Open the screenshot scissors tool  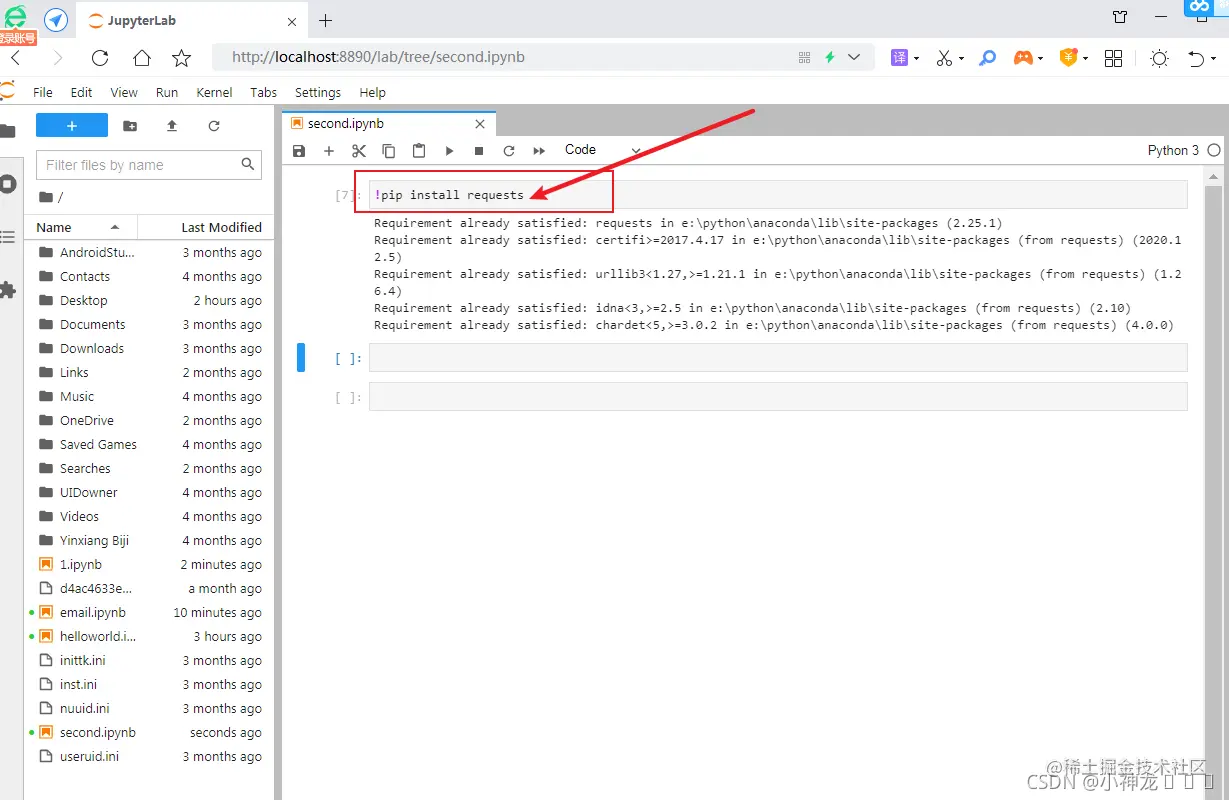[944, 58]
